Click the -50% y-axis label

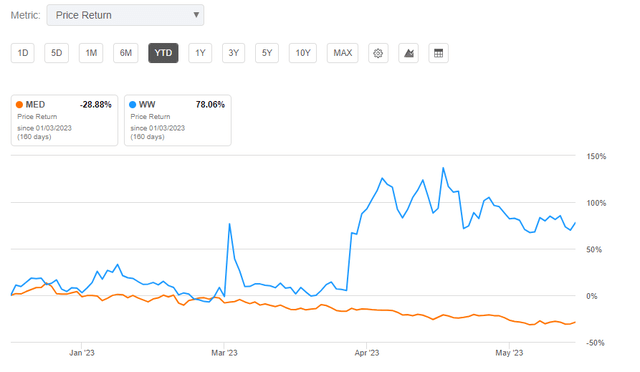pyautogui.click(x=595, y=343)
